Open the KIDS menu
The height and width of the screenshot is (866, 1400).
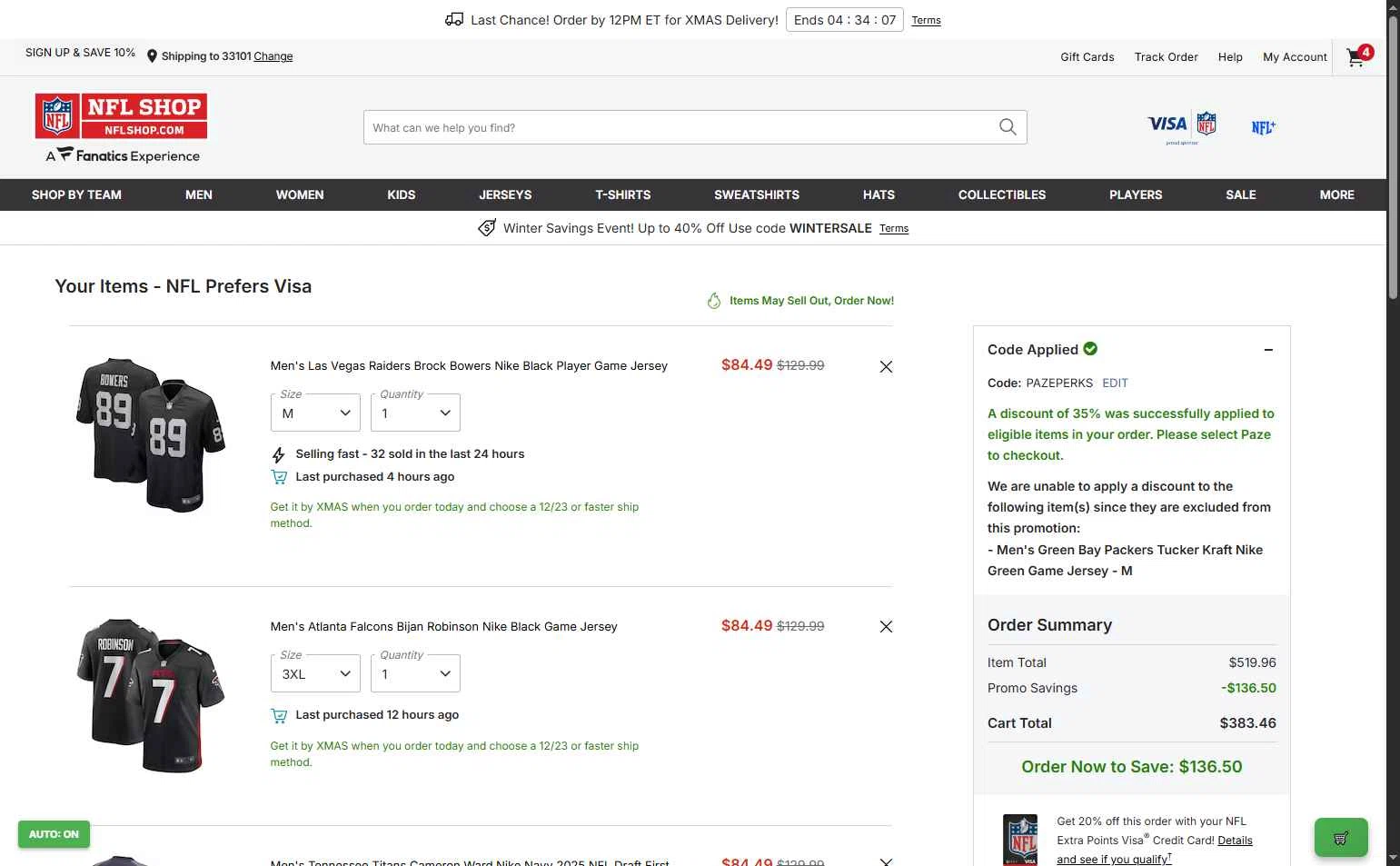click(x=402, y=194)
